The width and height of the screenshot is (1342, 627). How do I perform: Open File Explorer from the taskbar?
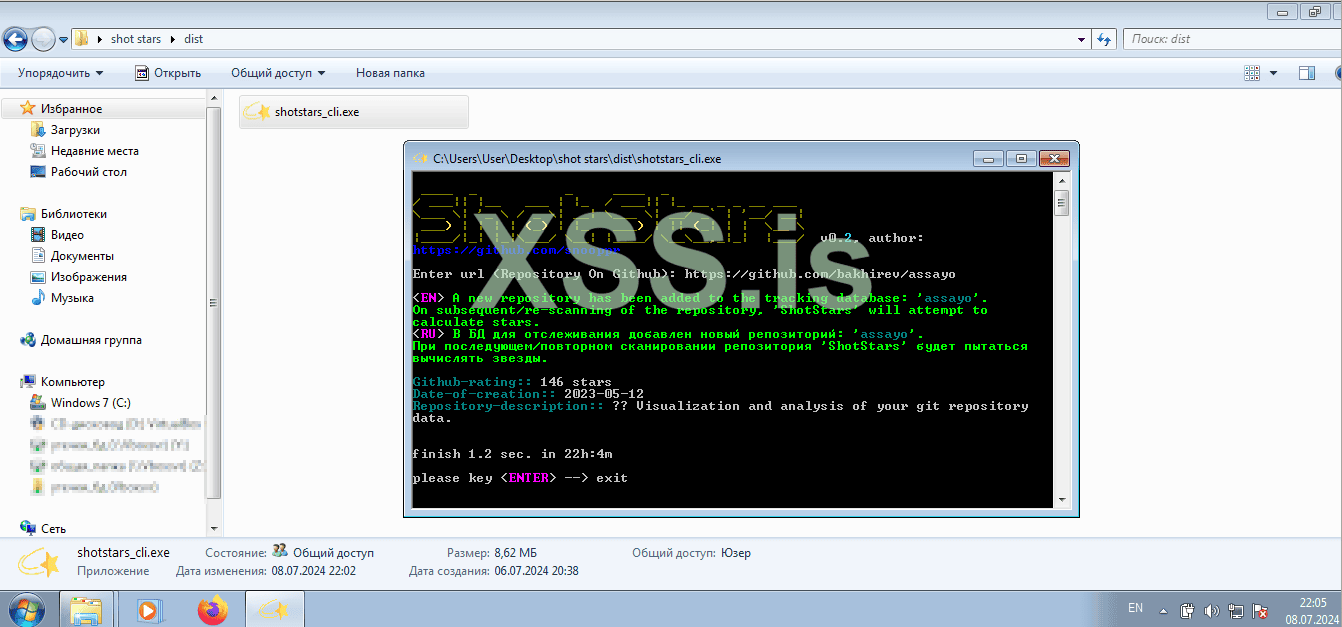point(86,609)
